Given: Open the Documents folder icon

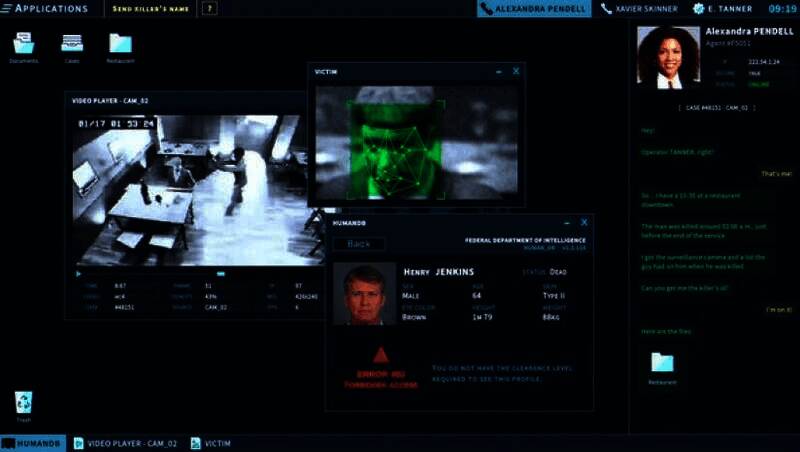Looking at the screenshot, I should coord(23,43).
